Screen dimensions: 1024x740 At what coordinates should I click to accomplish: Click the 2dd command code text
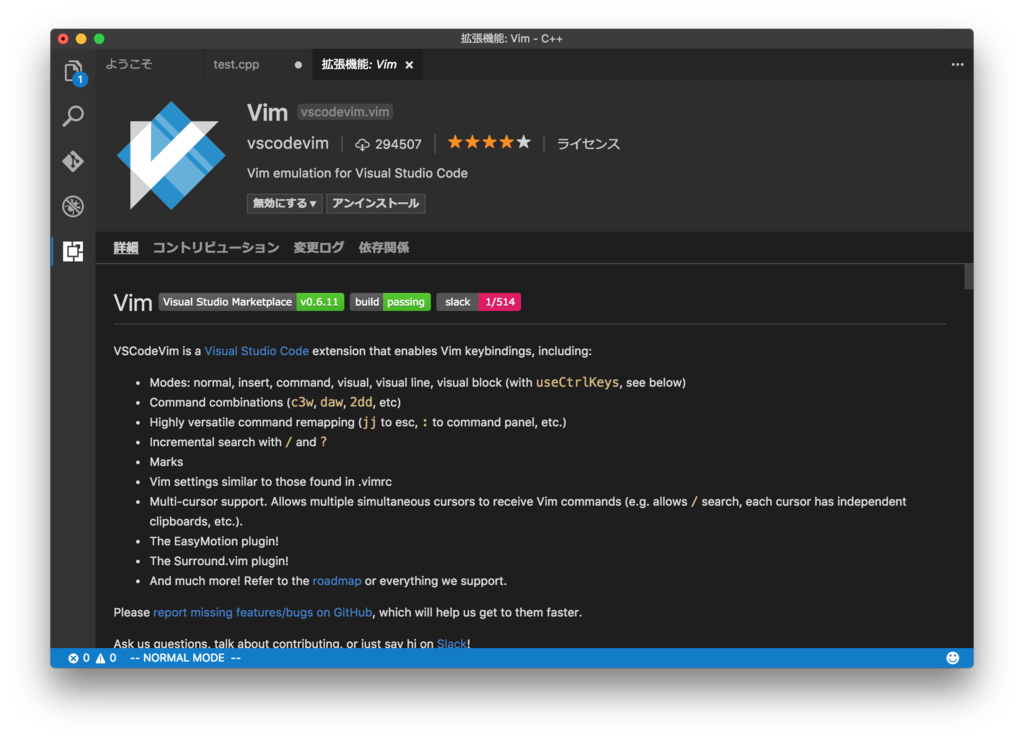[360, 402]
